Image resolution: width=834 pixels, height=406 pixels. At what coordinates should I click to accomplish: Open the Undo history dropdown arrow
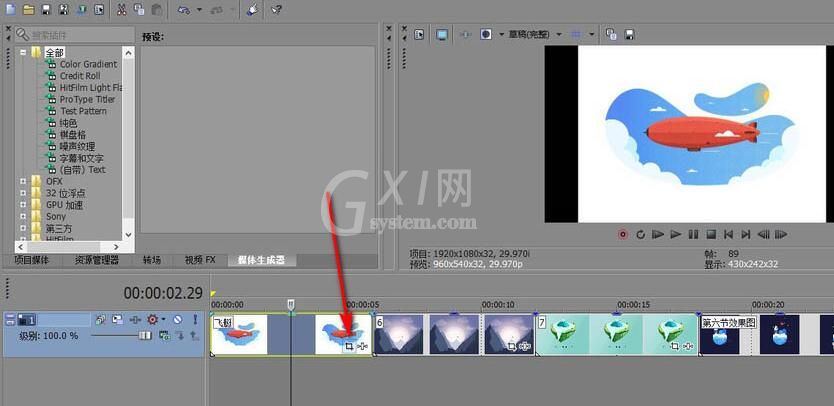(199, 10)
